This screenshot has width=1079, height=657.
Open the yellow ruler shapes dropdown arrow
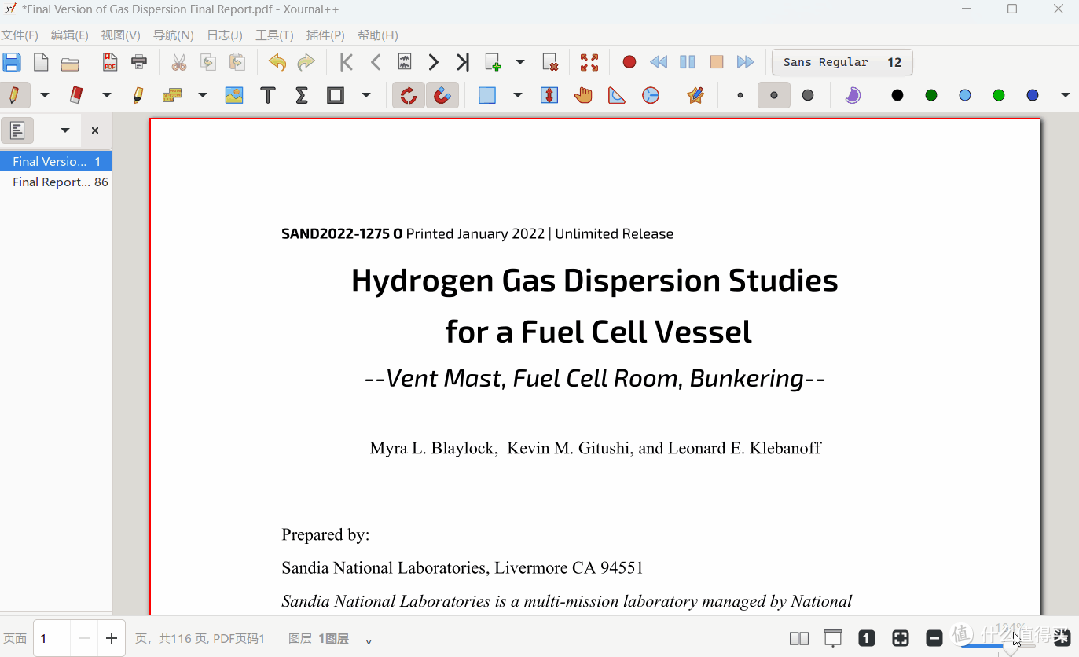(x=202, y=95)
